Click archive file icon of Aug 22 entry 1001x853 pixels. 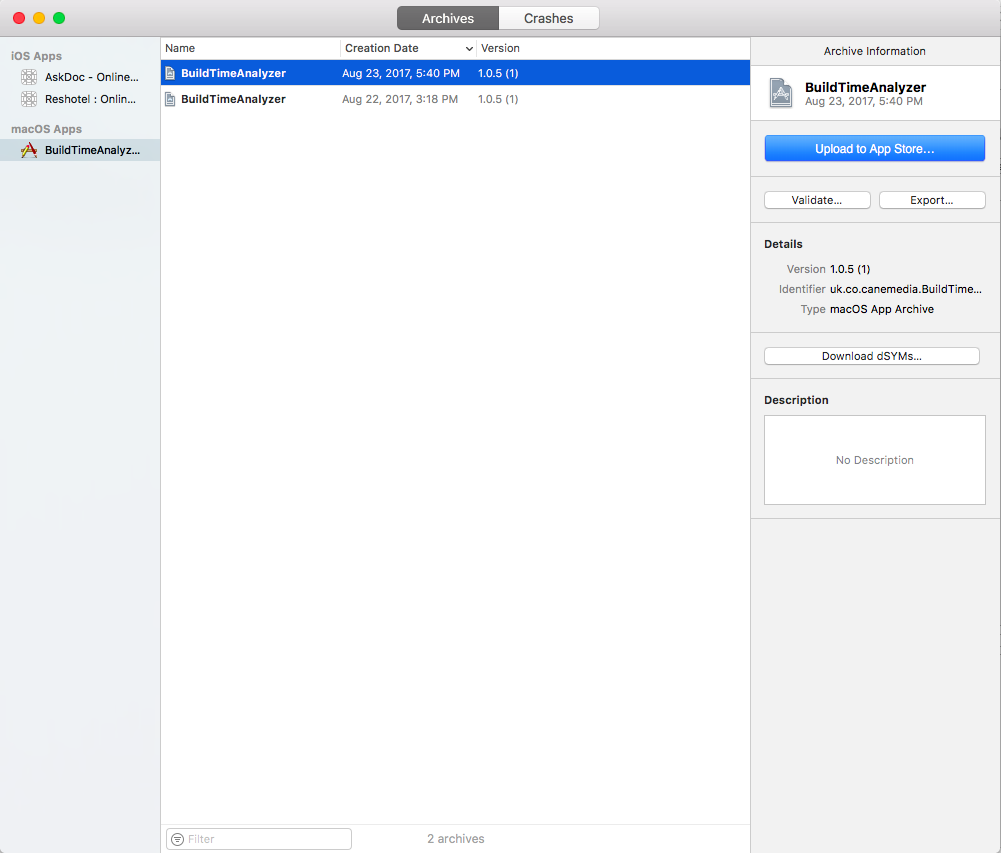point(170,99)
